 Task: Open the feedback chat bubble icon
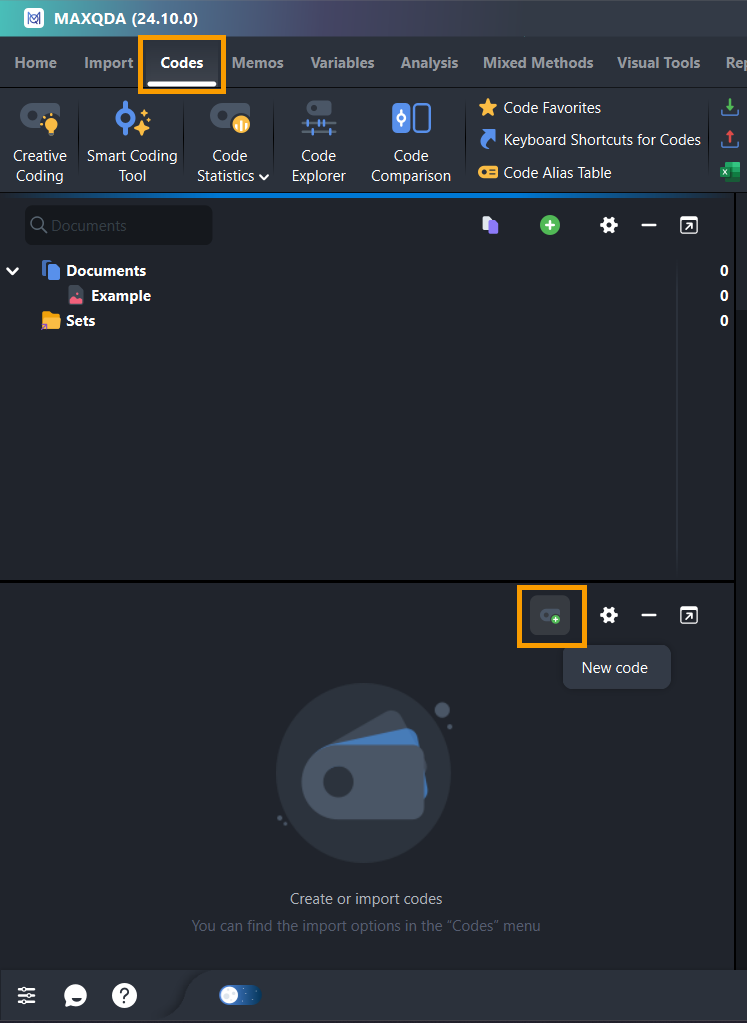[75, 995]
